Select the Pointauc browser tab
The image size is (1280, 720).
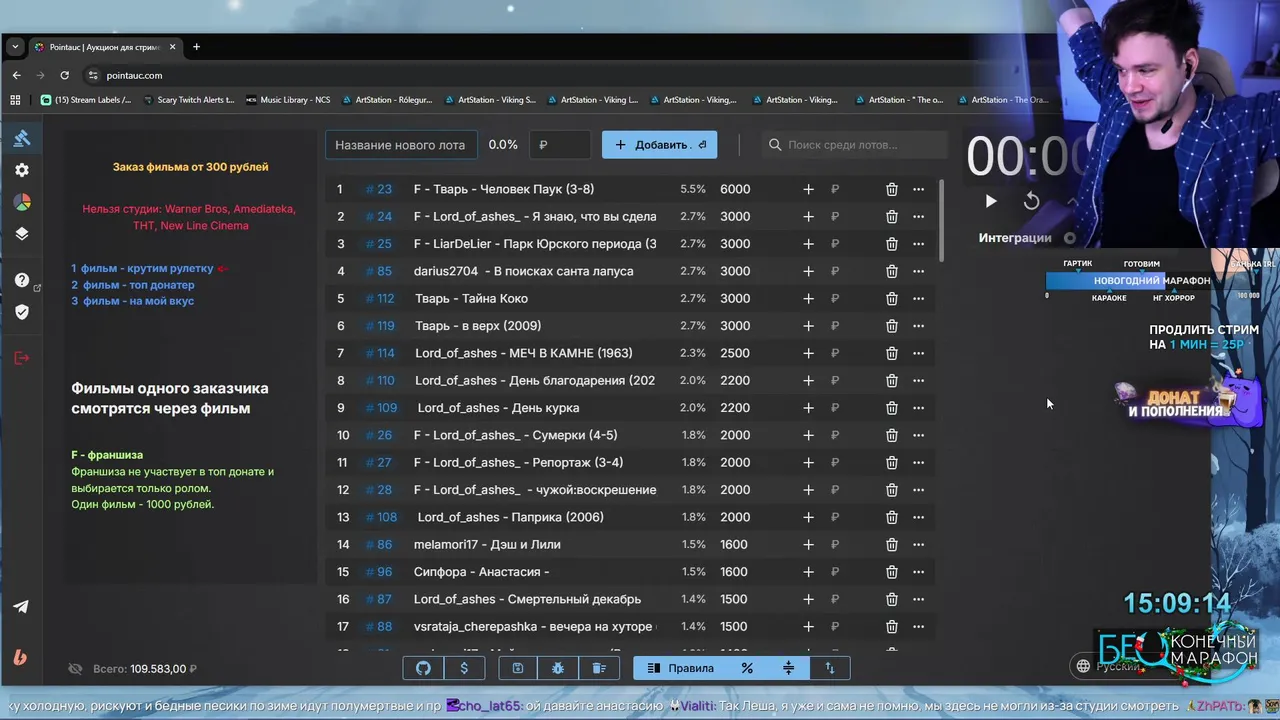pyautogui.click(x=104, y=47)
